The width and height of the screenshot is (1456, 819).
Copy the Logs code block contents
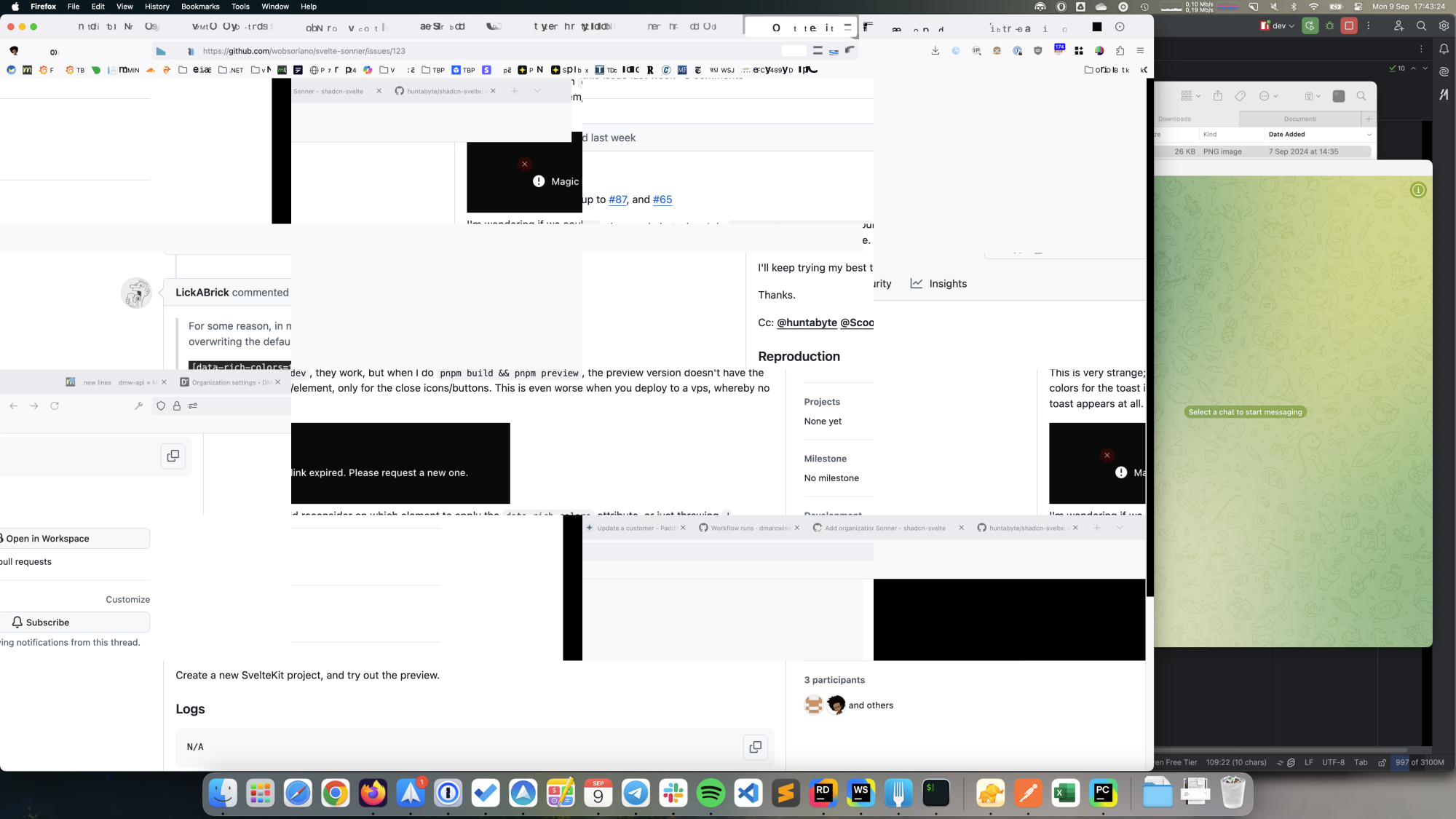coord(755,747)
